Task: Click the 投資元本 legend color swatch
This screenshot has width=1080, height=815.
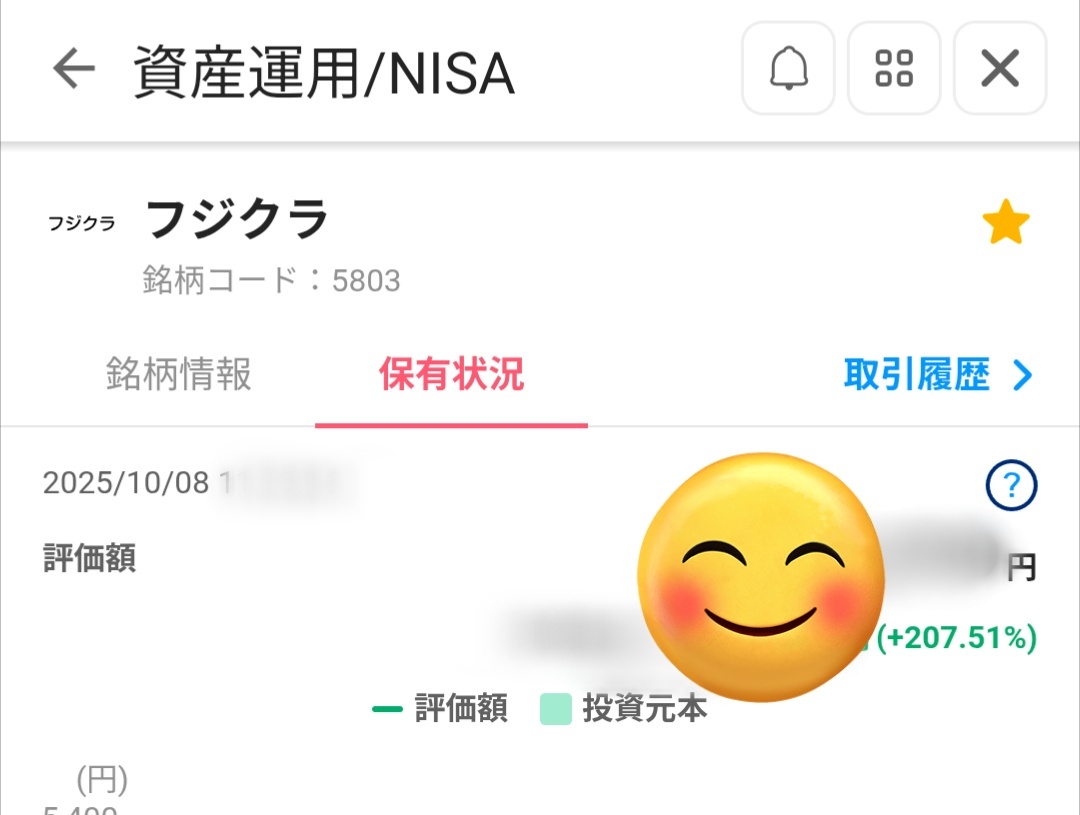Action: tap(555, 709)
